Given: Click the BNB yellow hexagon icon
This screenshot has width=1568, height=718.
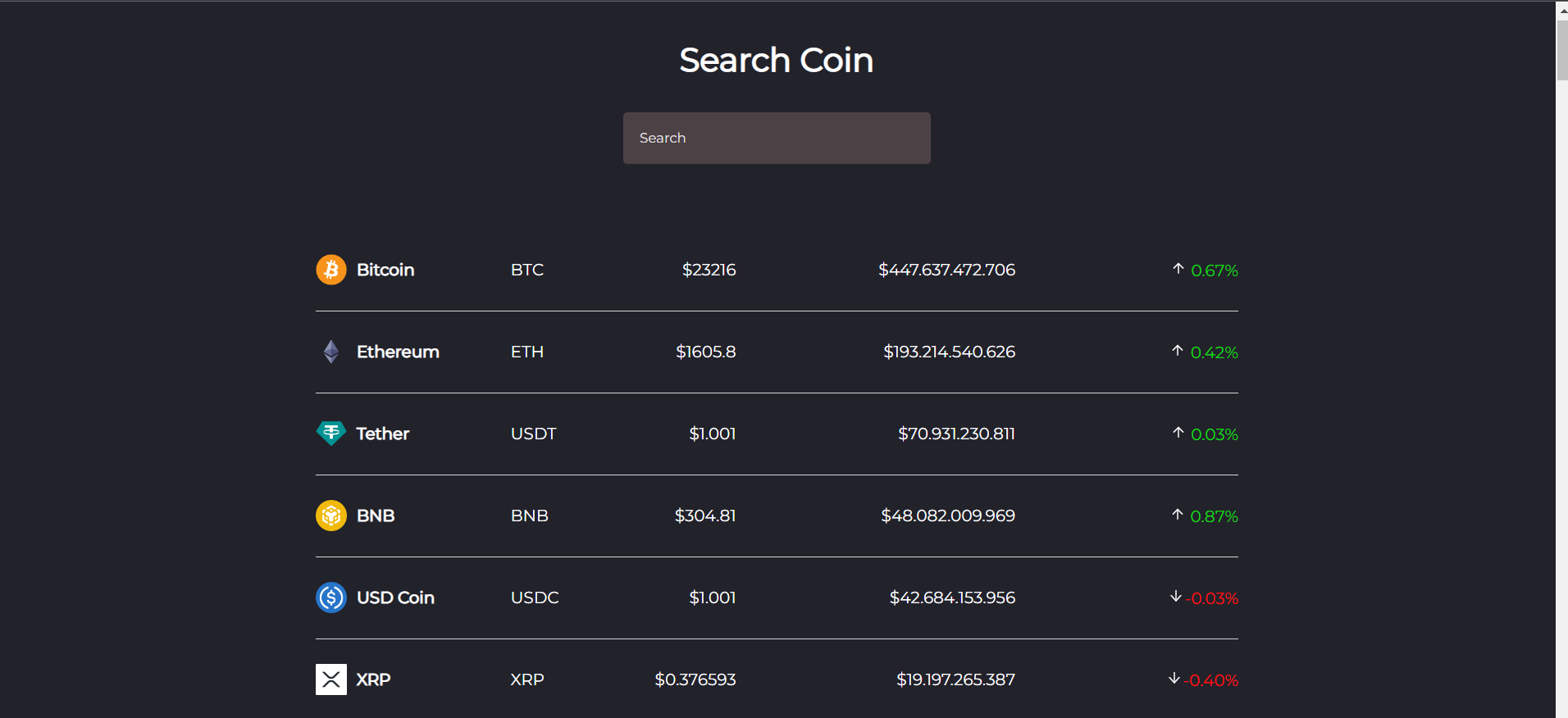Looking at the screenshot, I should (x=330, y=515).
